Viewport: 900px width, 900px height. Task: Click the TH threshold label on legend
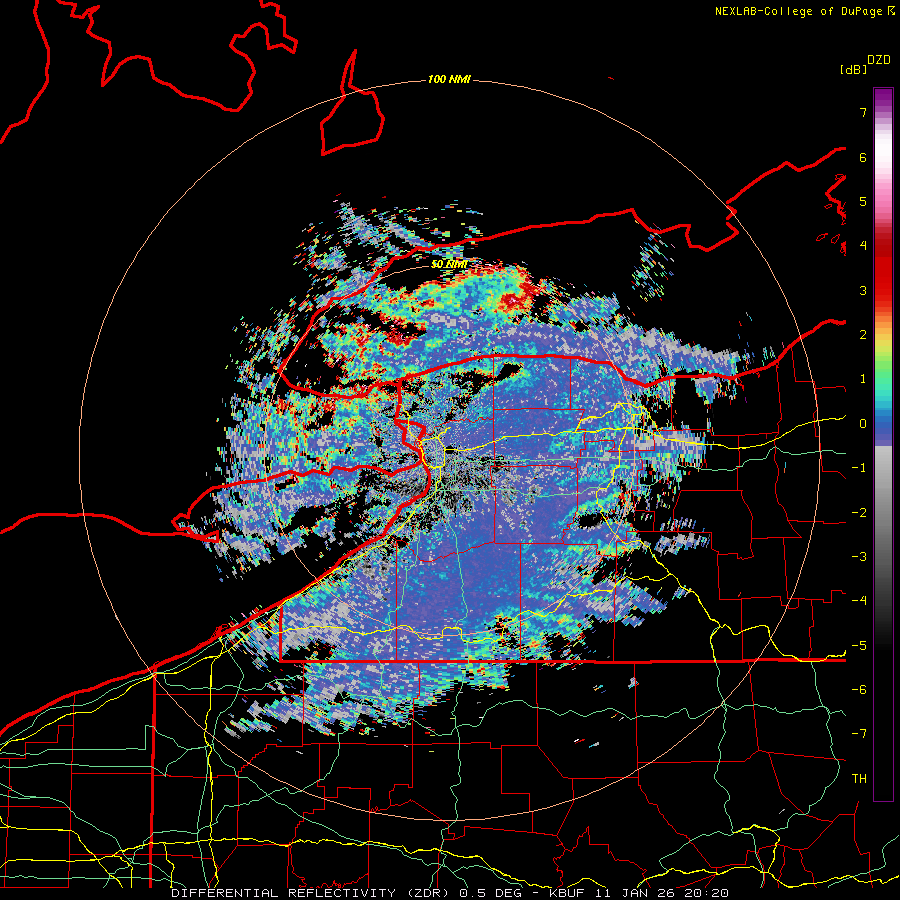859,779
